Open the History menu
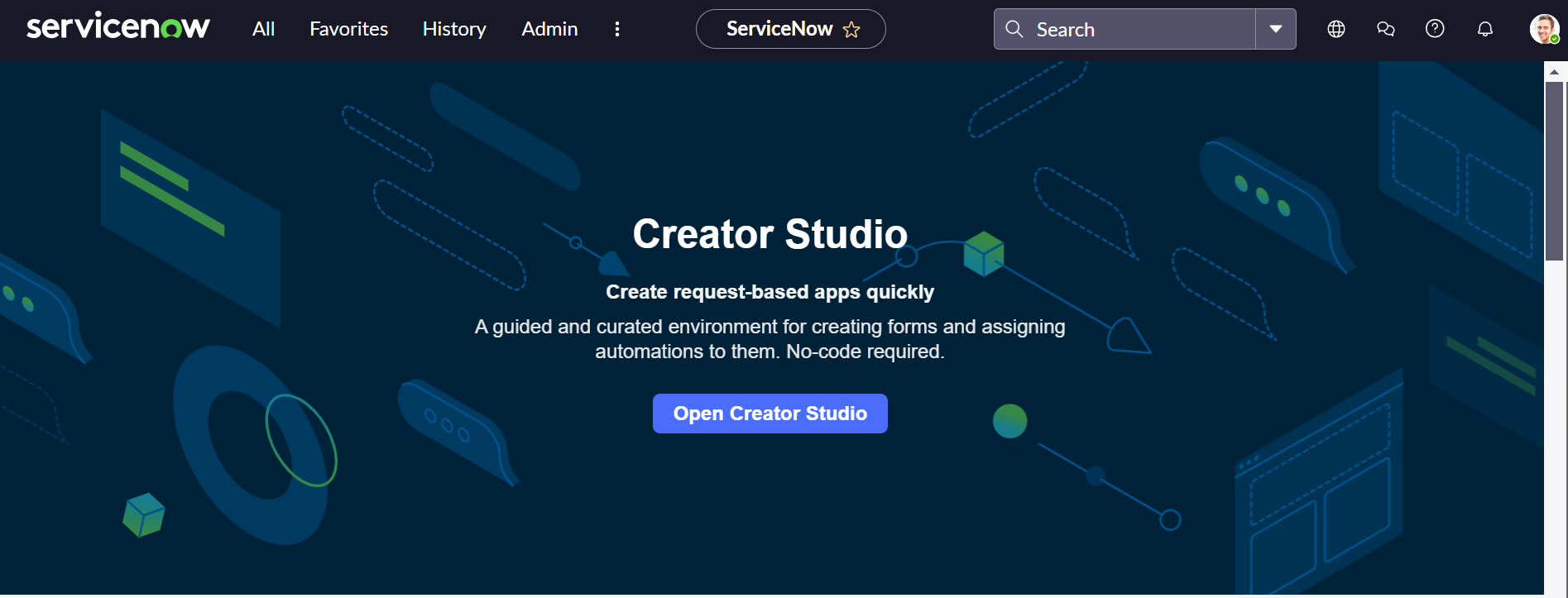This screenshot has height=598, width=1568. (454, 29)
